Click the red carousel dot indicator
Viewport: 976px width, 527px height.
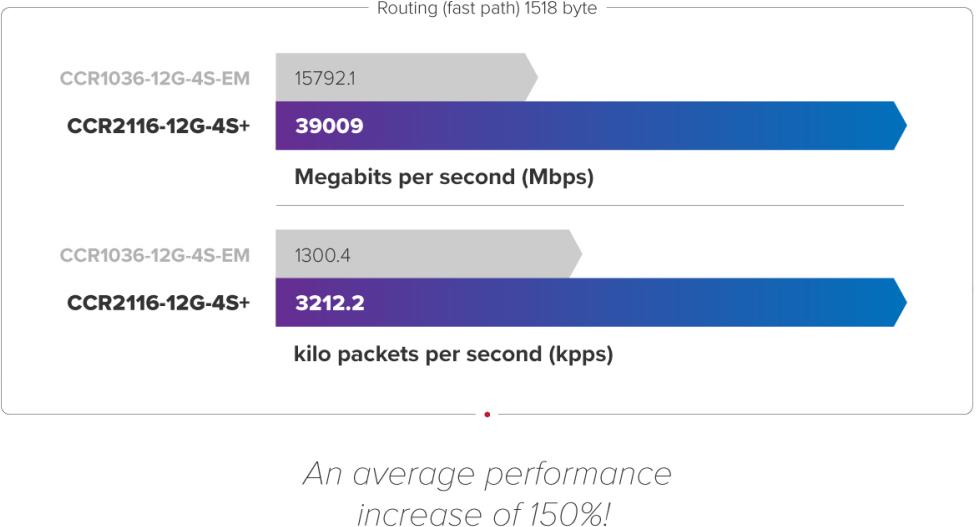click(487, 414)
